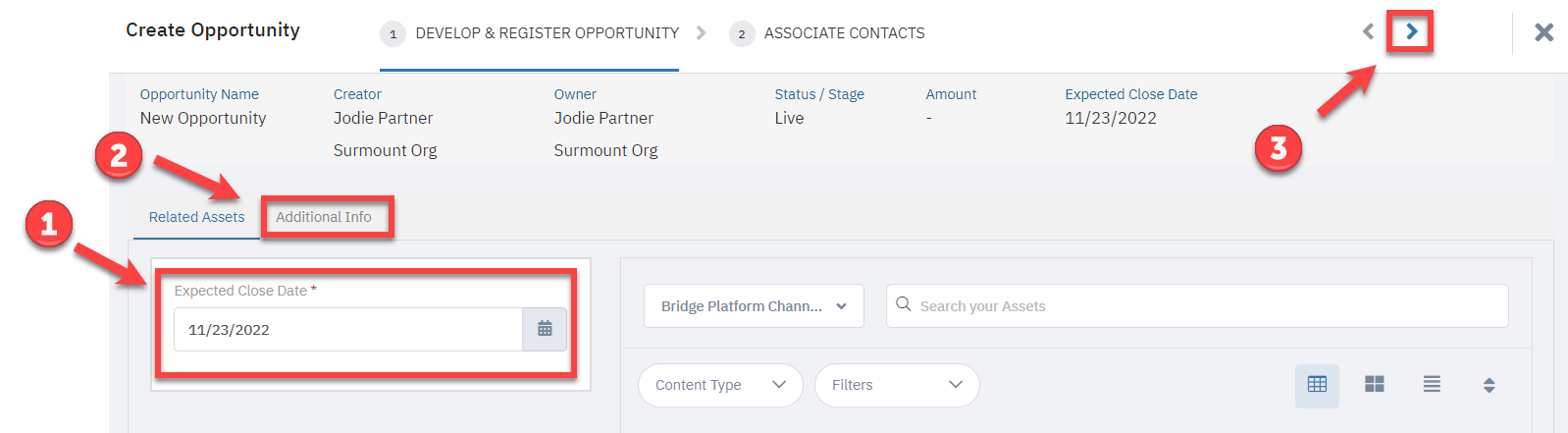Open Develop & Register Opportunity step
This screenshot has height=433, width=1568.
point(548,33)
